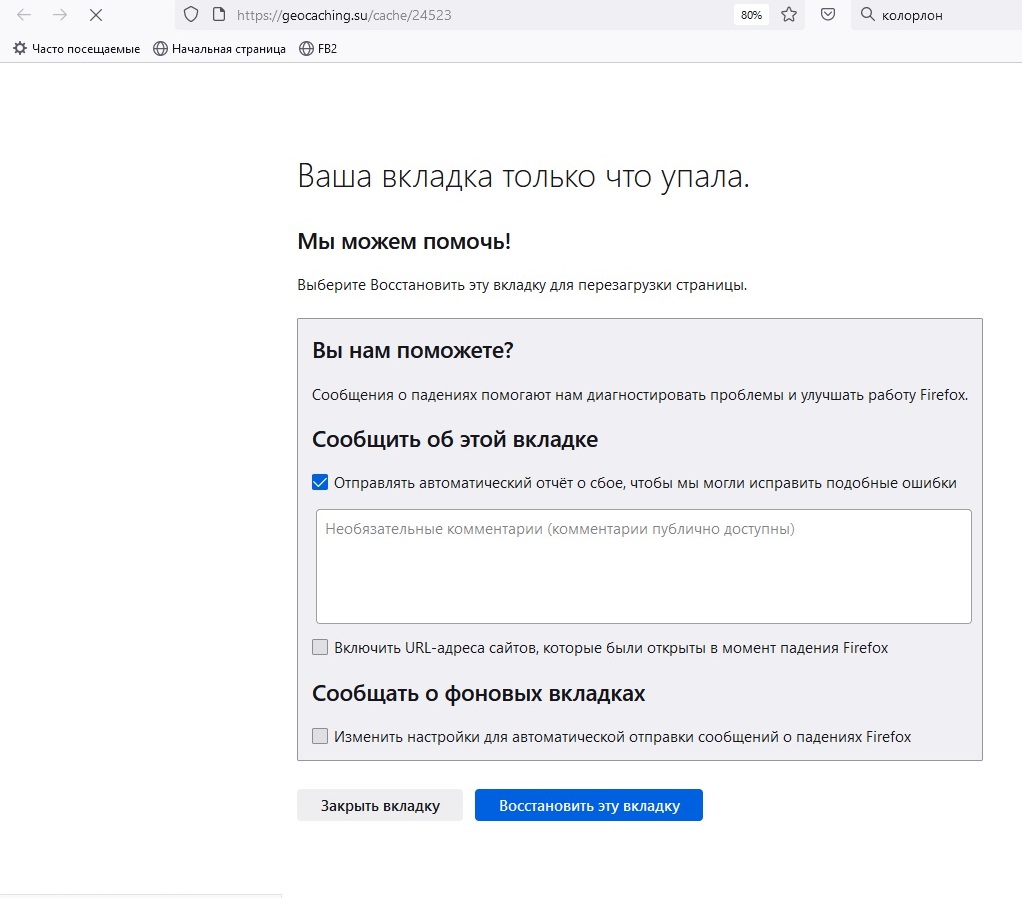The height and width of the screenshot is (898, 1022).
Task: Open the 'Часто посещаемые' bookmarks folder
Action: click(x=76, y=48)
